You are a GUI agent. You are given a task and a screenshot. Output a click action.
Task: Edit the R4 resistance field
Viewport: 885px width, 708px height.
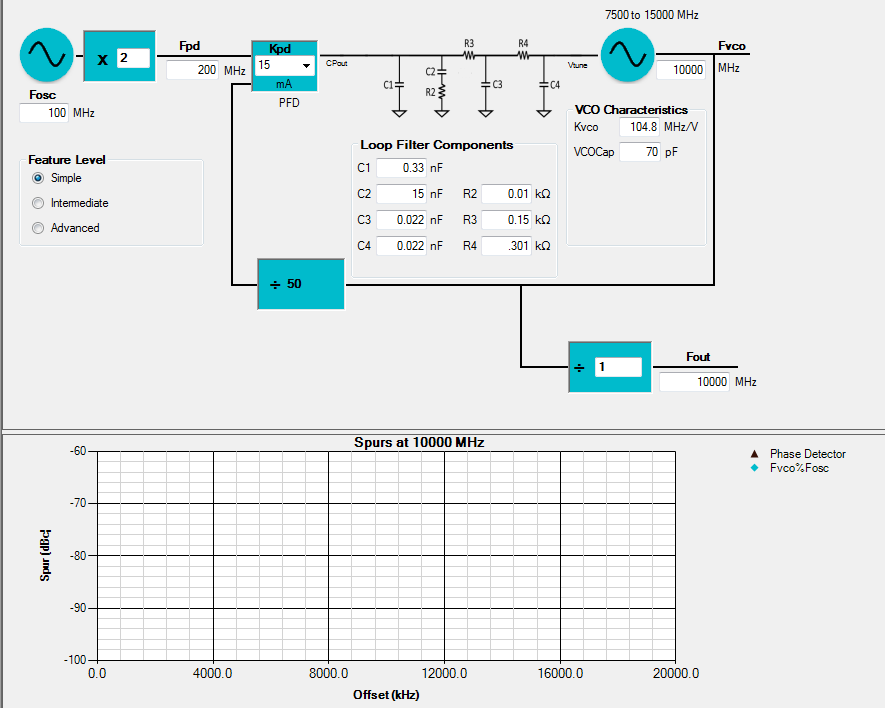tap(506, 246)
